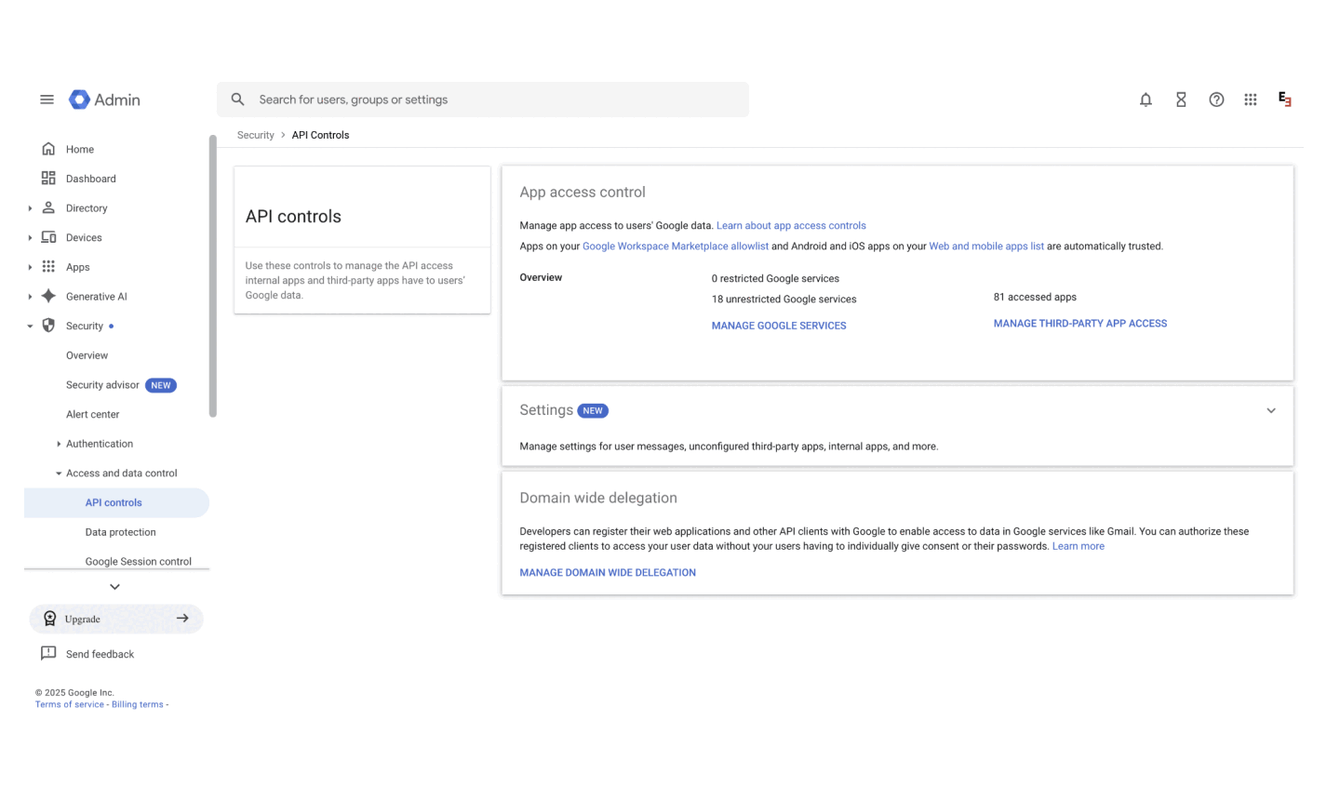Collapse Access and data control
The height and width of the screenshot is (800, 1340).
point(57,472)
